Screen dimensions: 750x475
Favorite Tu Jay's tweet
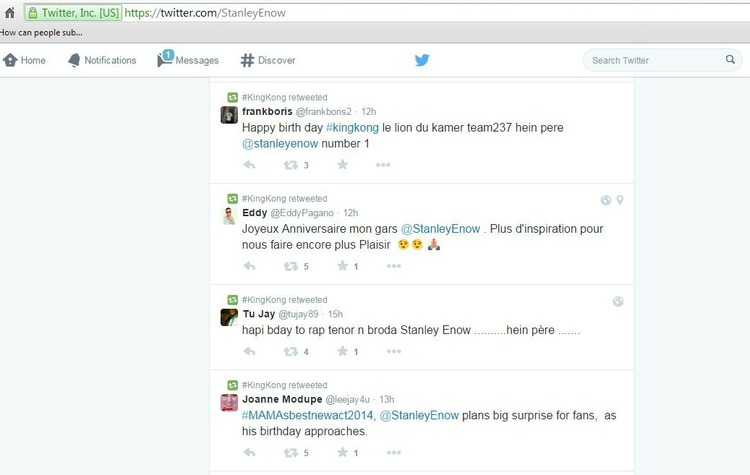pyautogui.click(x=342, y=351)
